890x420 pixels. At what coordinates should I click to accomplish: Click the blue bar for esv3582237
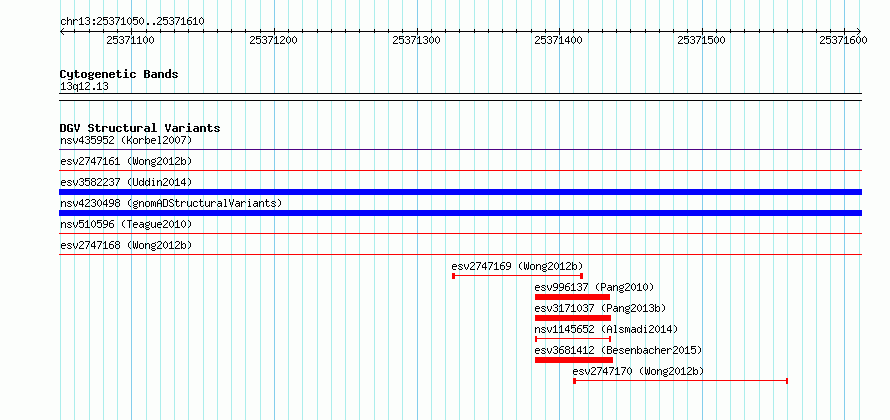460,192
